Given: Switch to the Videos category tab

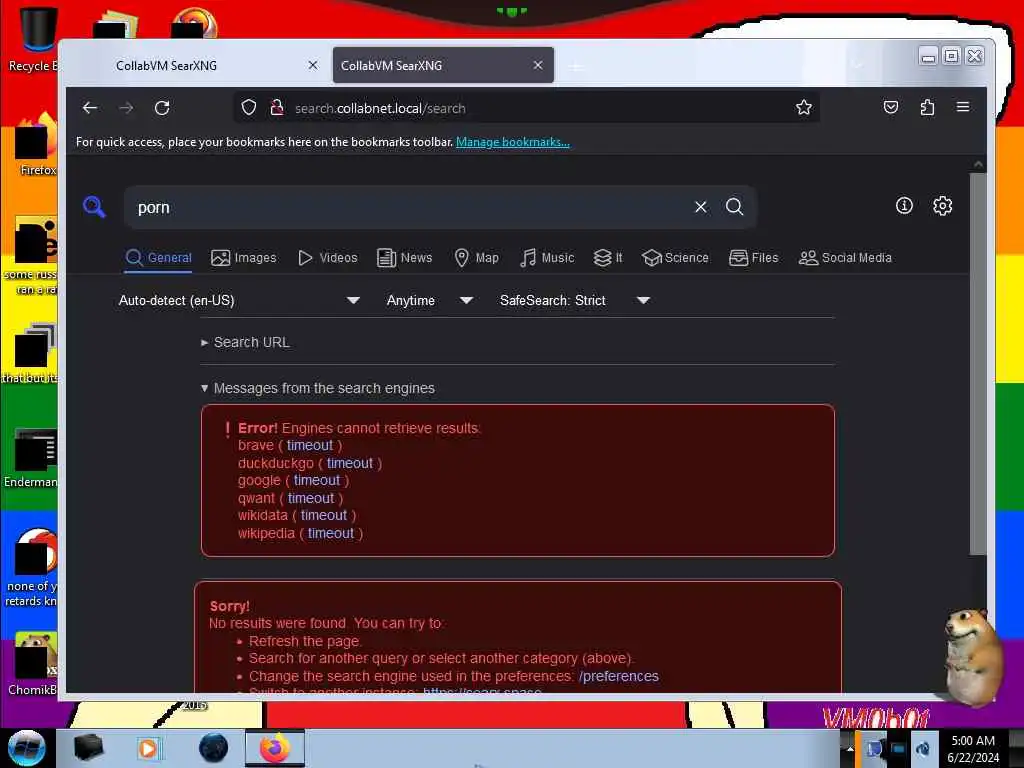Looking at the screenshot, I should click(327, 258).
